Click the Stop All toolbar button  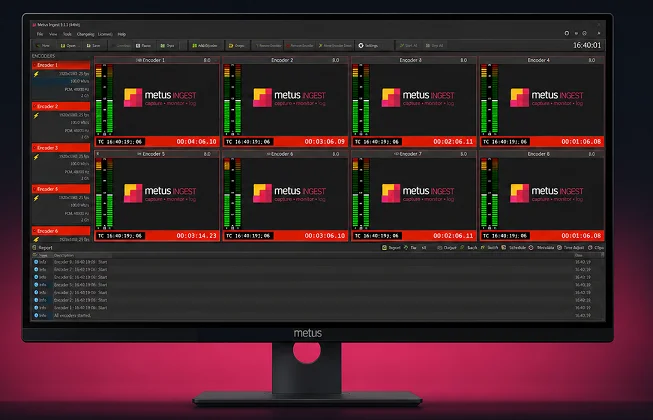(435, 45)
